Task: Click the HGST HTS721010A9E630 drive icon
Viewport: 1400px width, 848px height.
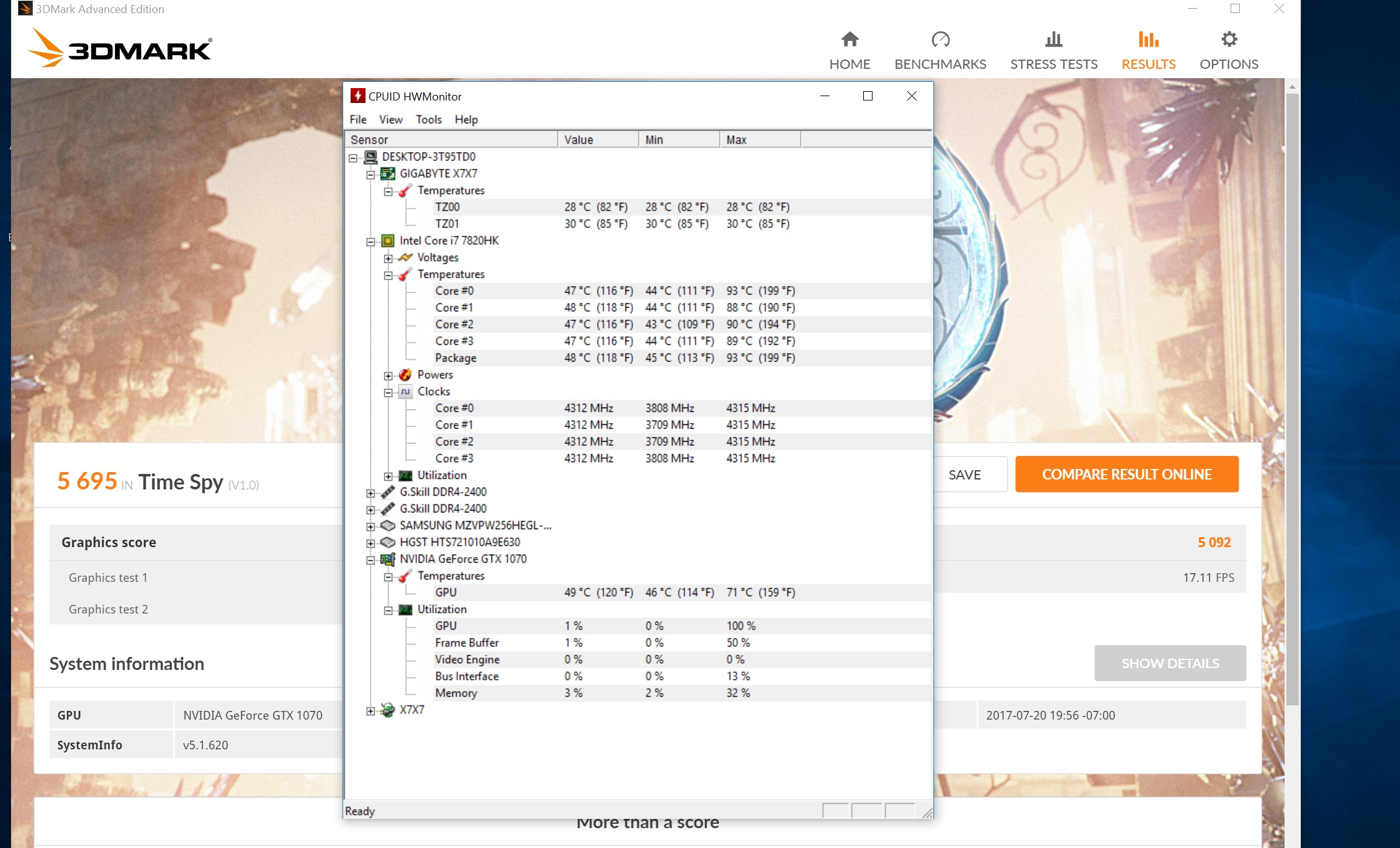Action: tap(388, 542)
